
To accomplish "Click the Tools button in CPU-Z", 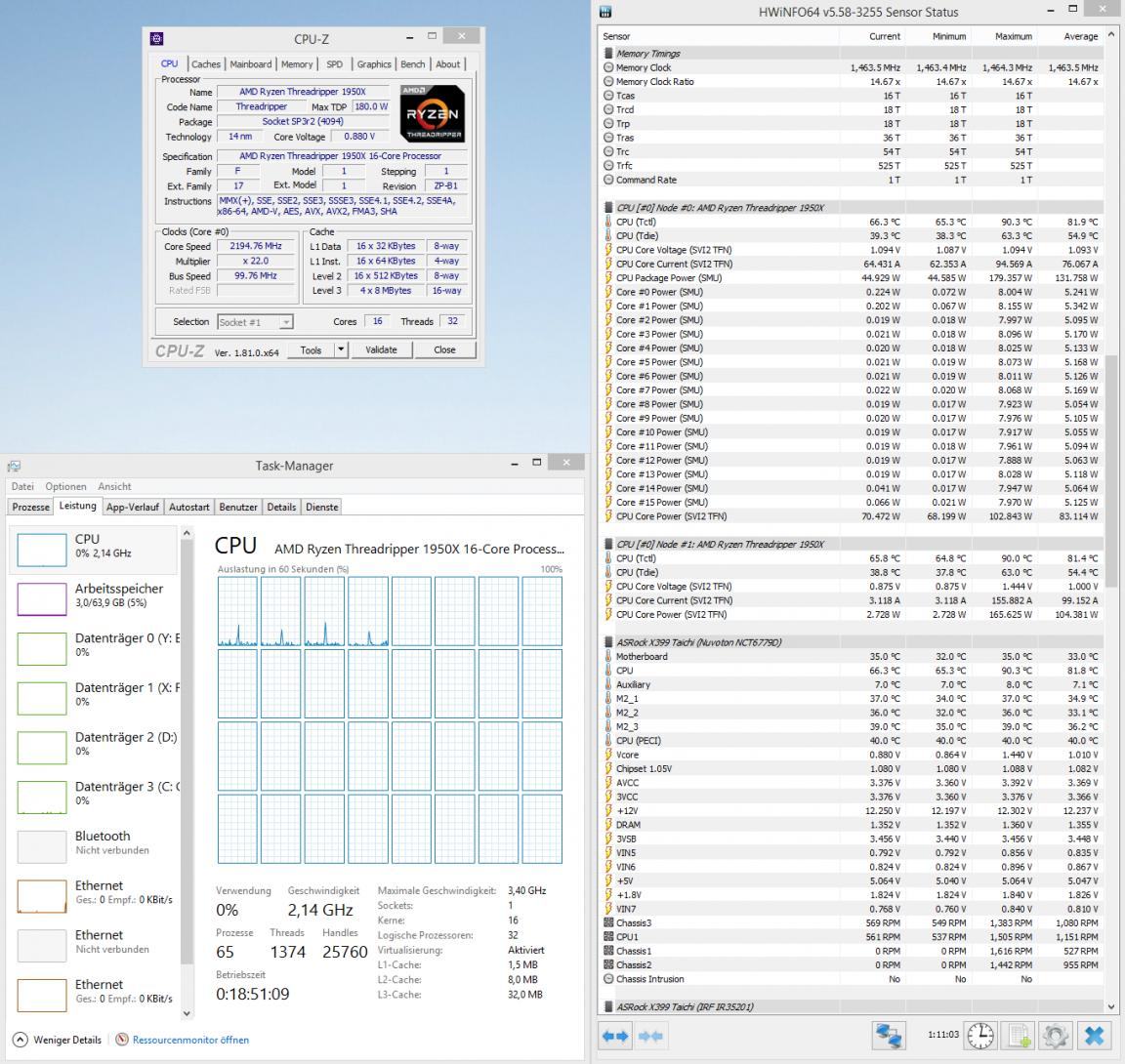I will click(x=311, y=349).
